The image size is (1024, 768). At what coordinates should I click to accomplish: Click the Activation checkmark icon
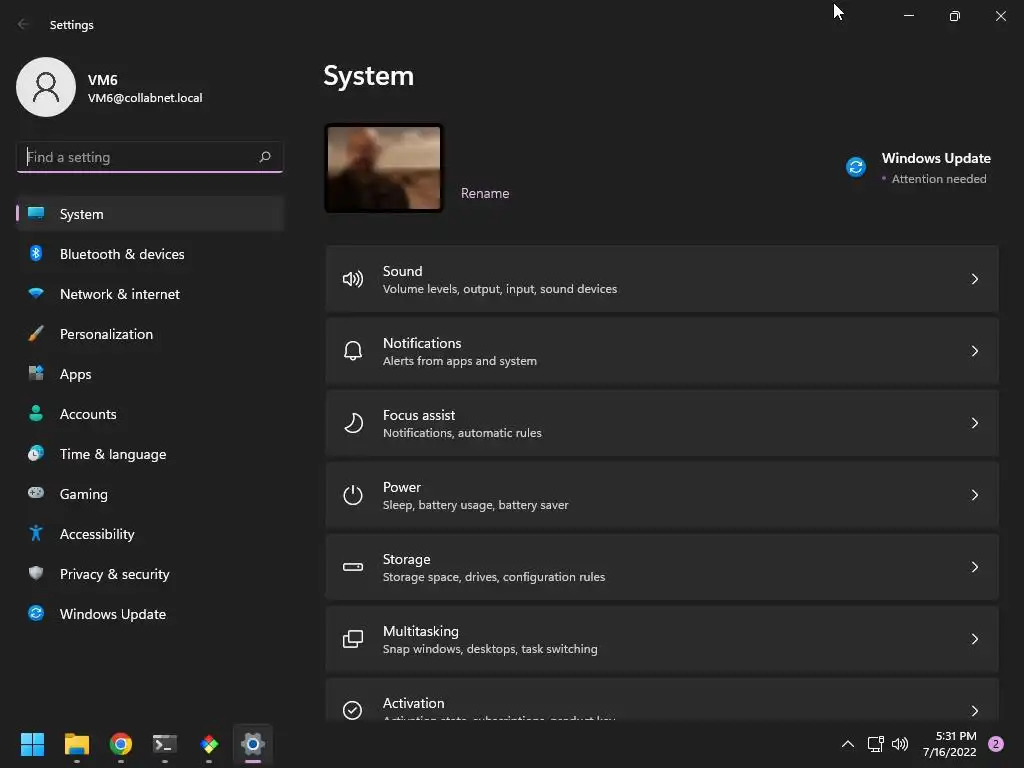pos(353,710)
